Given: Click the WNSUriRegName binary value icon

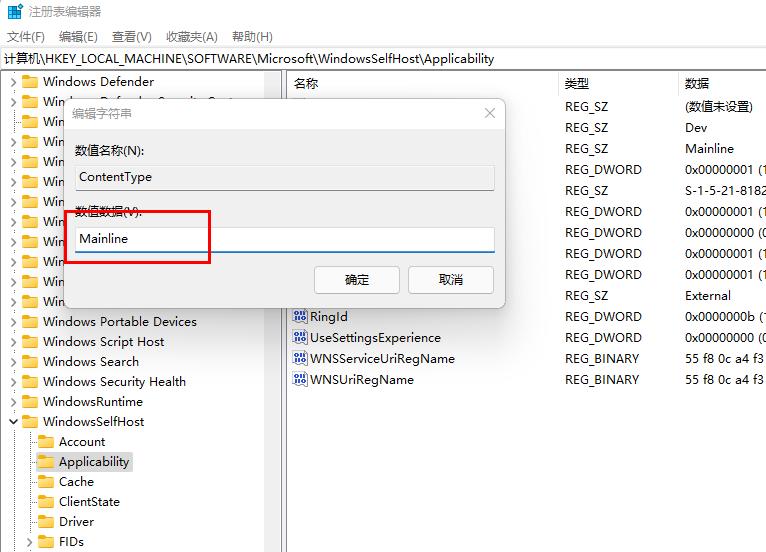Looking at the screenshot, I should 299,380.
